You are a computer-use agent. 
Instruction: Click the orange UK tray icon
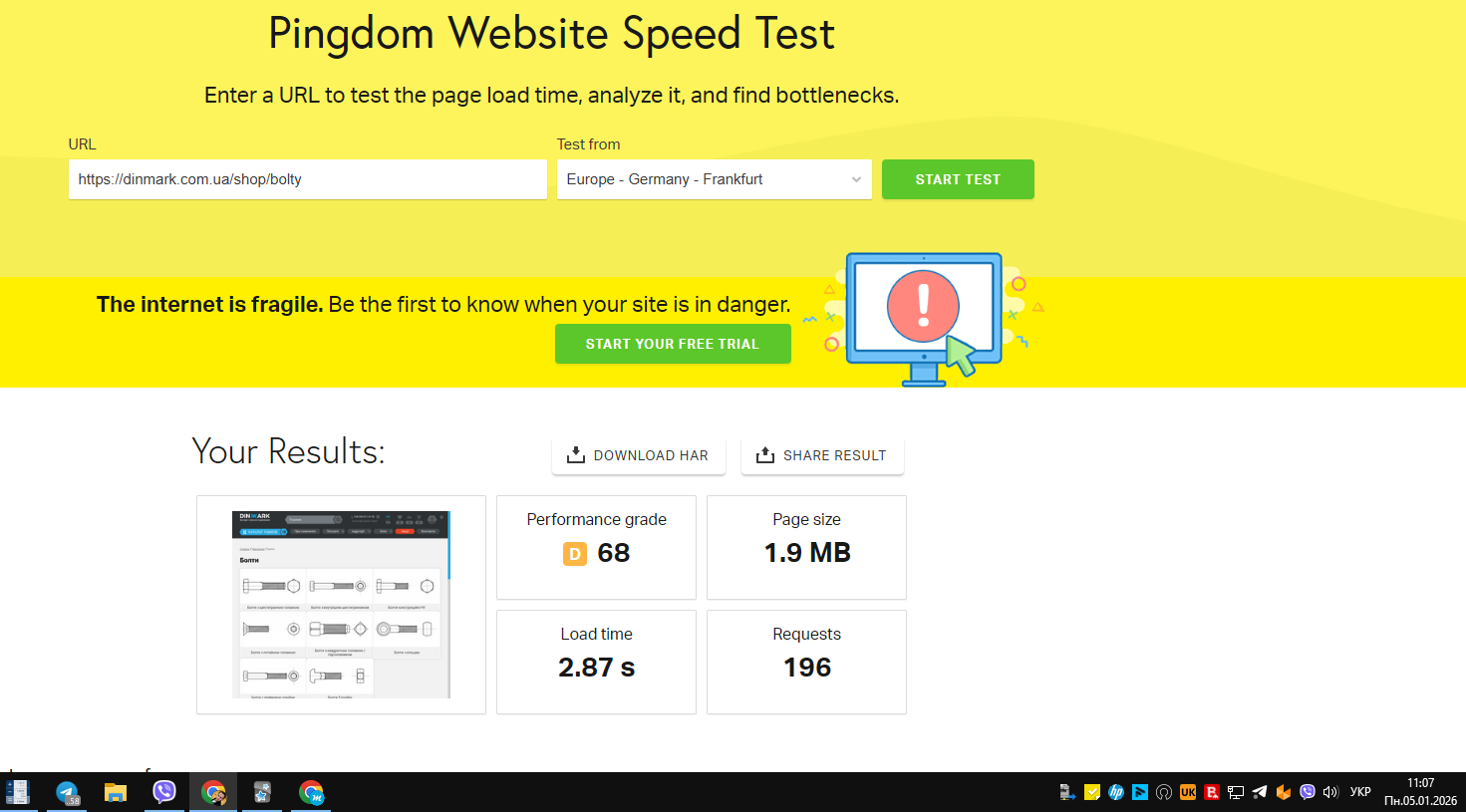pyautogui.click(x=1188, y=792)
